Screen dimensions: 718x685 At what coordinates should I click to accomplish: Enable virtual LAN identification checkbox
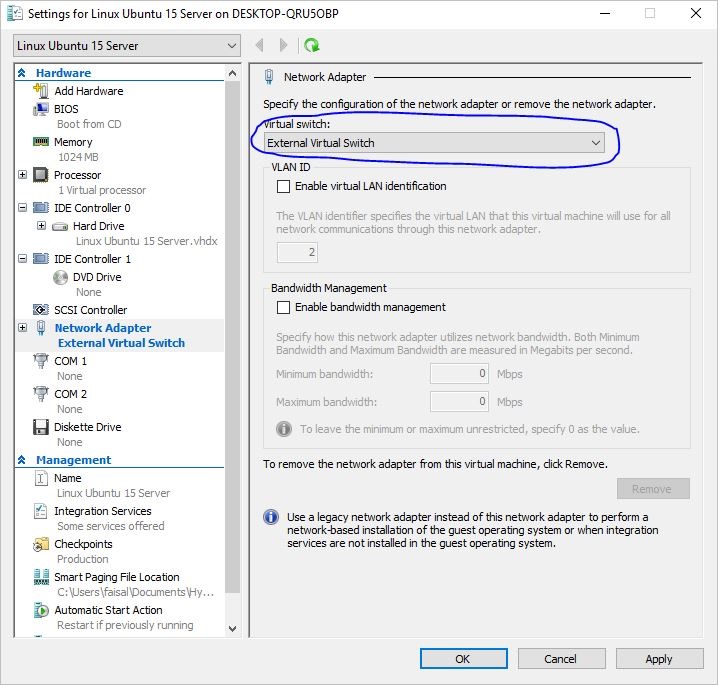(x=283, y=186)
